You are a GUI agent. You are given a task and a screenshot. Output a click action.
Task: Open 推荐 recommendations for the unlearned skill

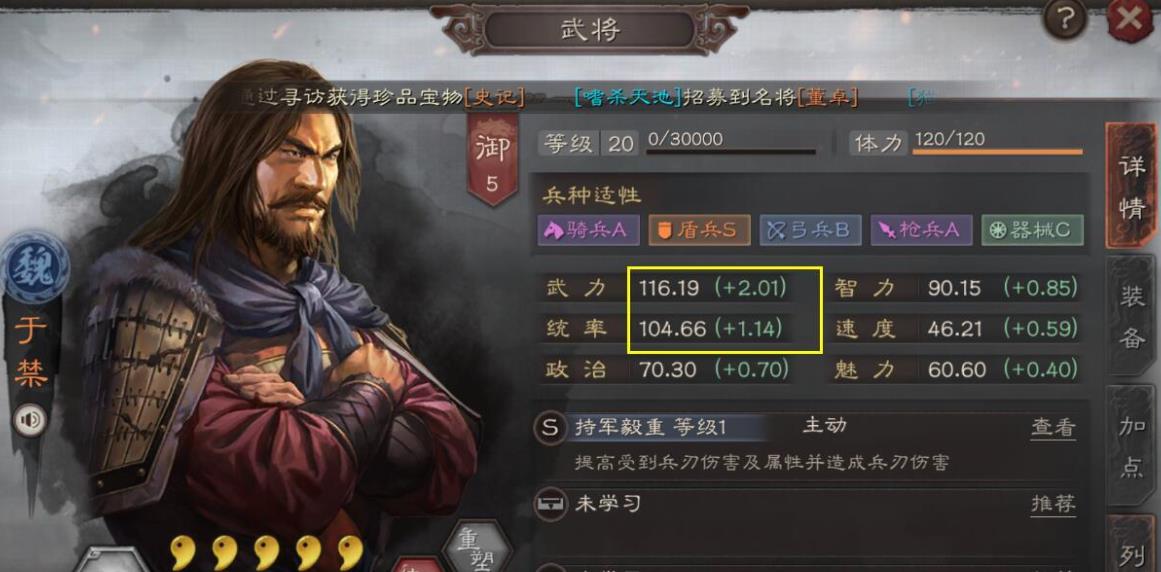pyautogui.click(x=1053, y=505)
